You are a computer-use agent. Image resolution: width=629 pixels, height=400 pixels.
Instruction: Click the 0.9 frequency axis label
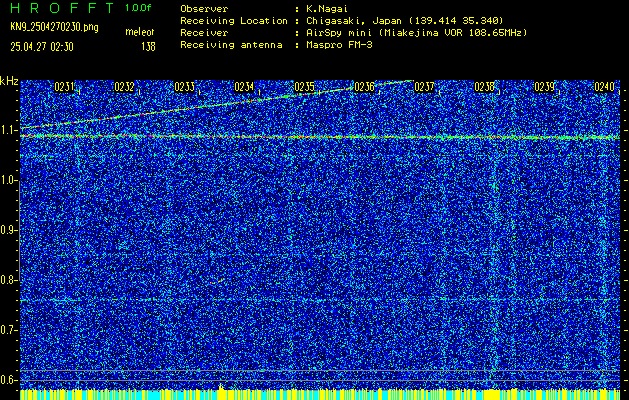(8, 230)
